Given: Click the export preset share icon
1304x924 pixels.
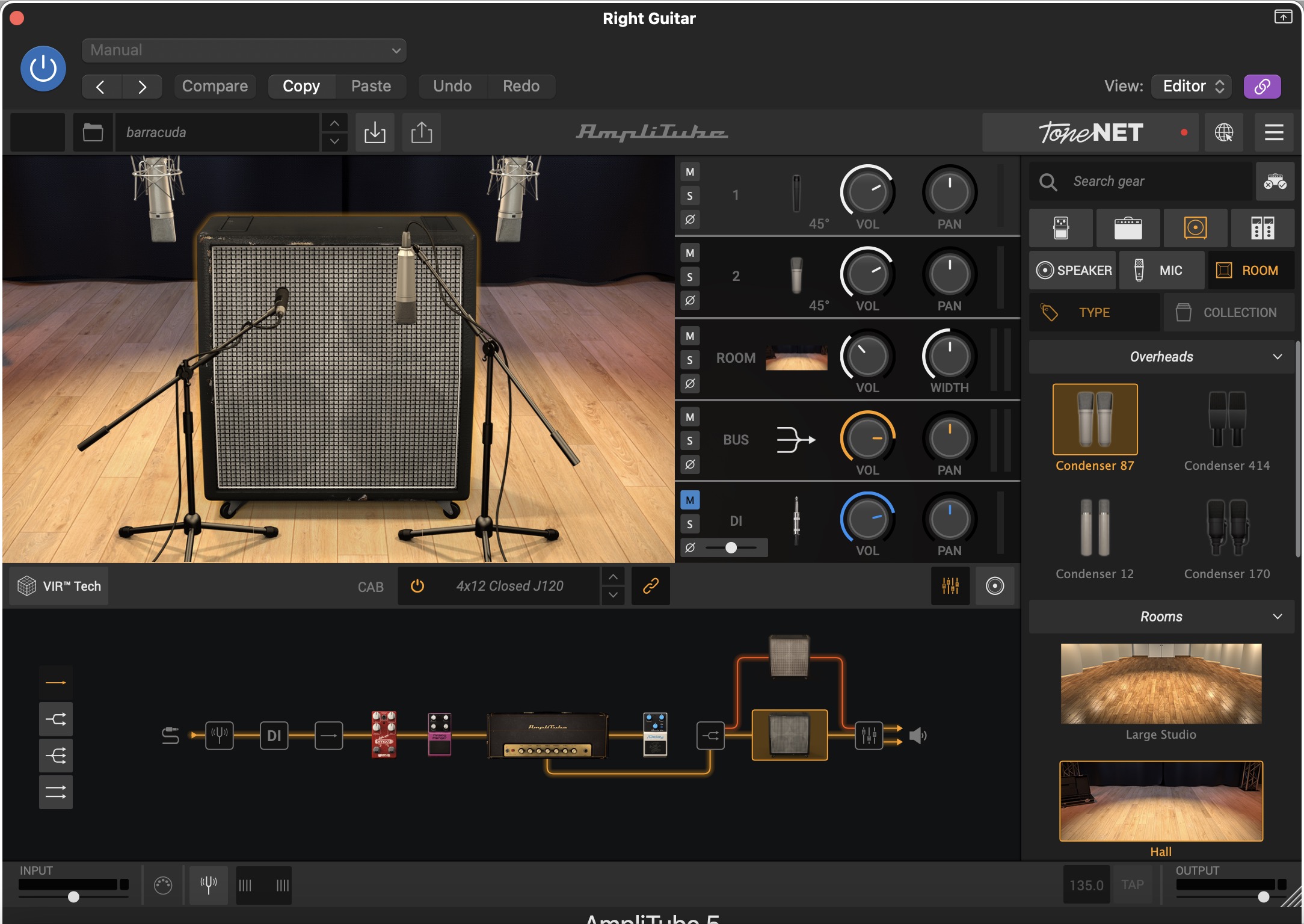Looking at the screenshot, I should [421, 132].
